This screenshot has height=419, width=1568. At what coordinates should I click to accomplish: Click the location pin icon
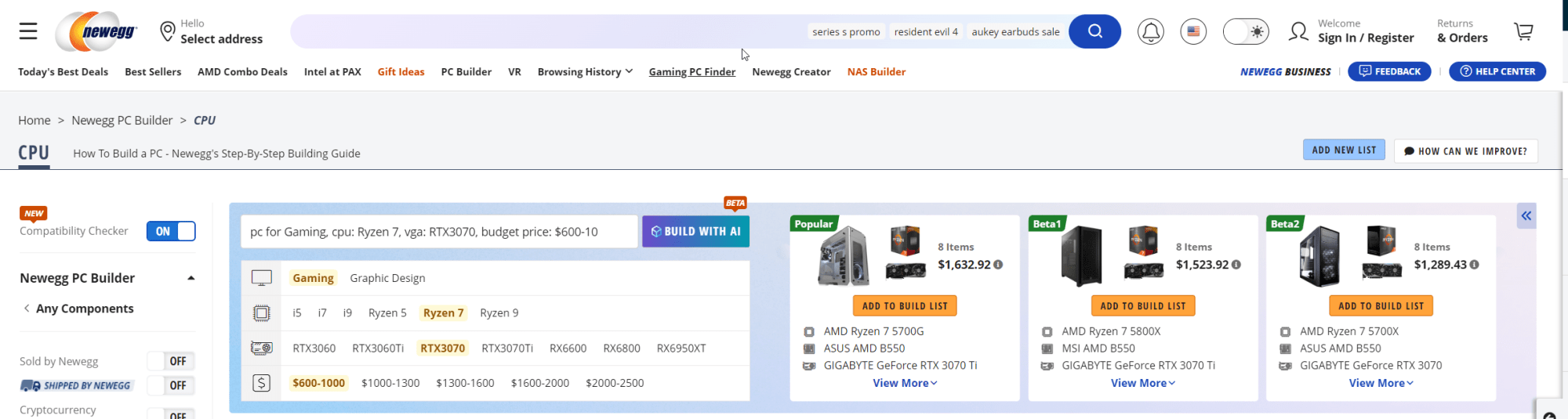167,31
